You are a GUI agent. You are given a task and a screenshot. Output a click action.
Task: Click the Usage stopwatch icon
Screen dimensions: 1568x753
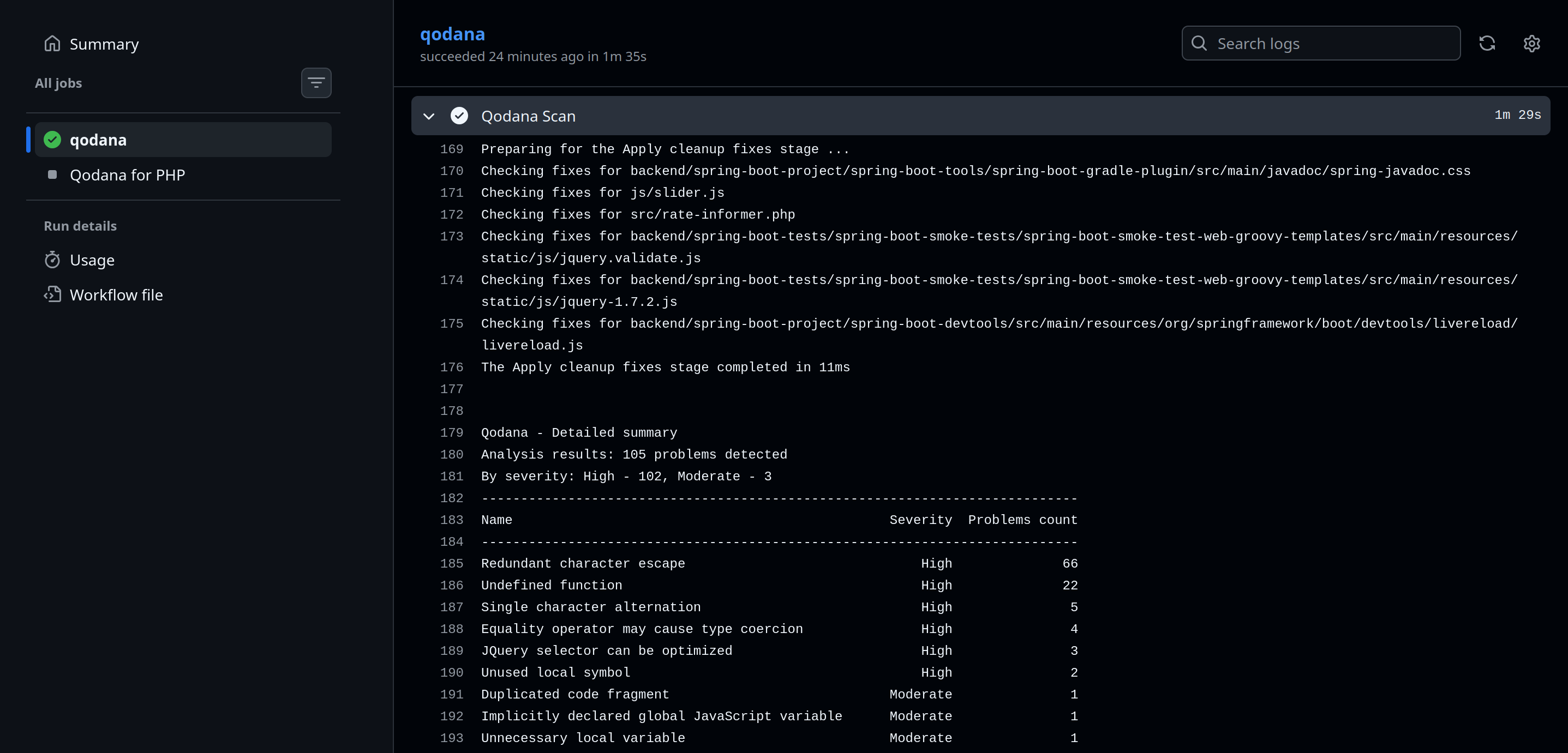52,260
